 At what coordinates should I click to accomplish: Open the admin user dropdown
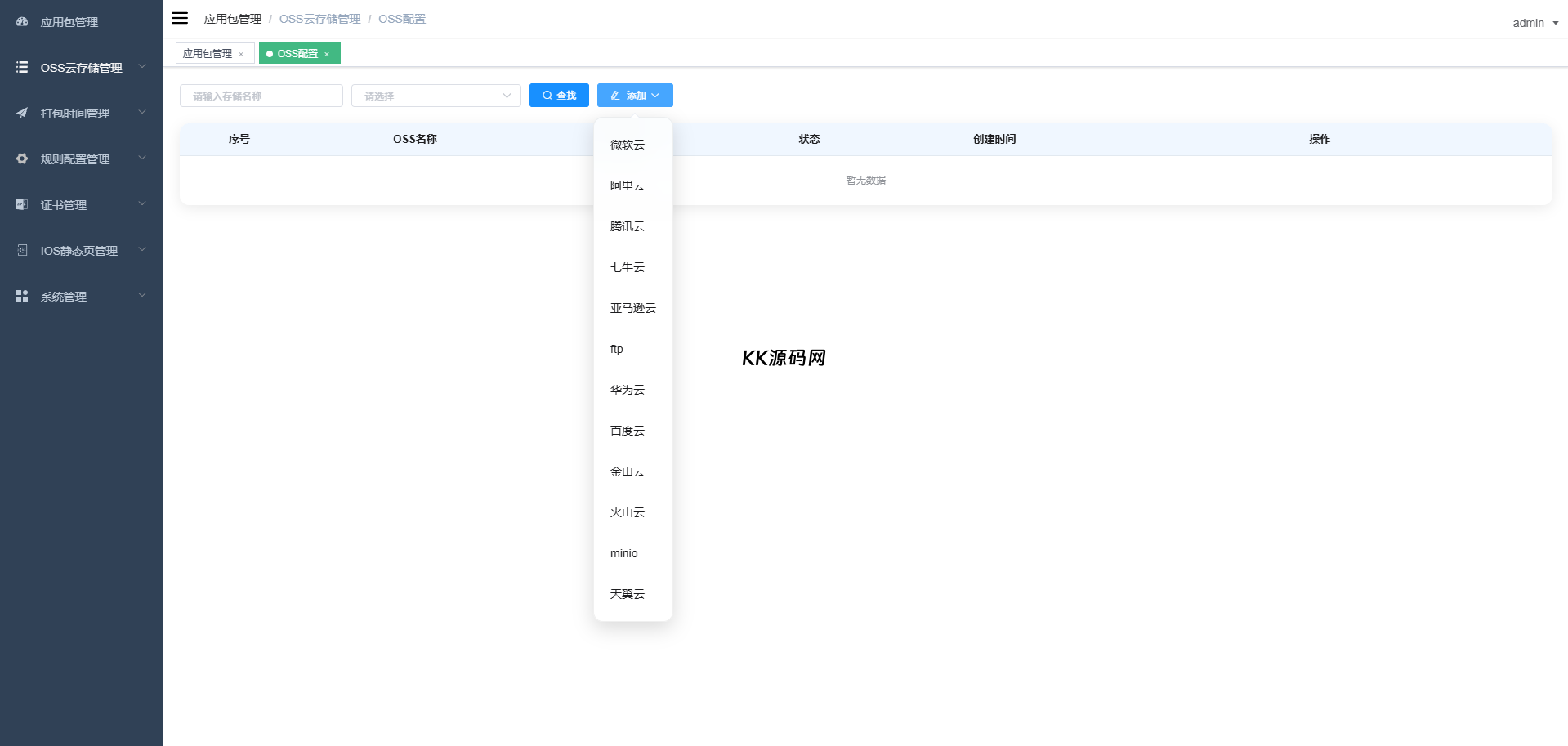coord(1534,23)
